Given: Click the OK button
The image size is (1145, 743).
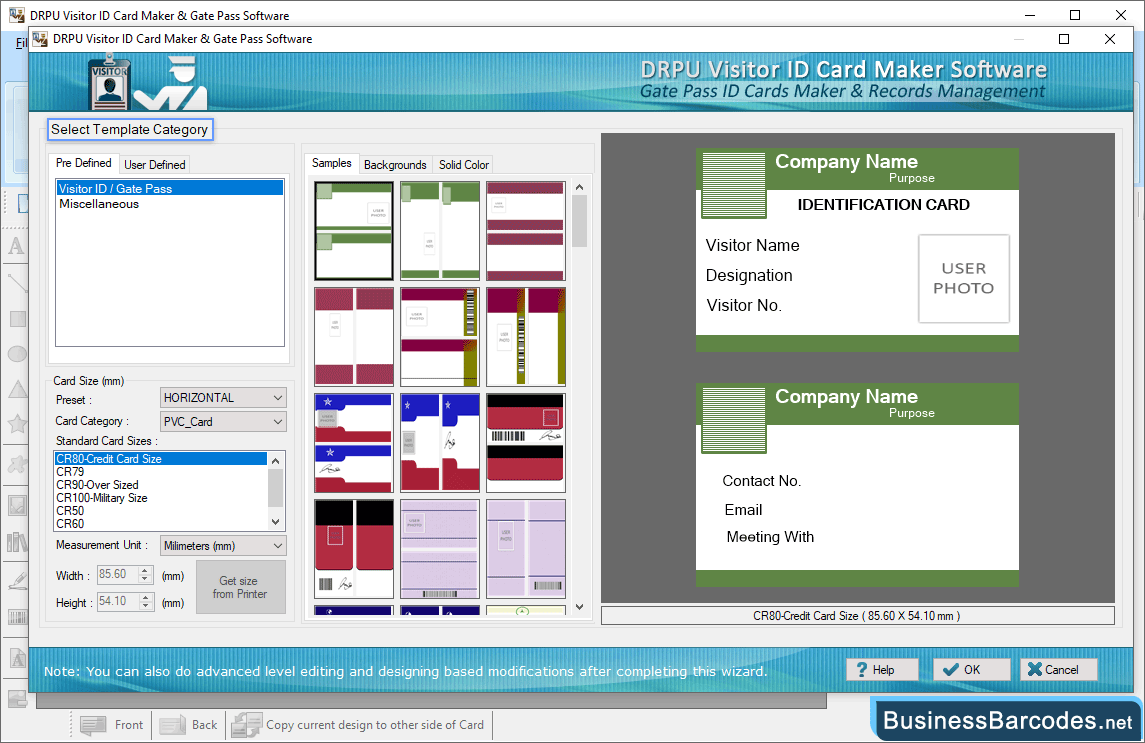Looking at the screenshot, I should 971,669.
